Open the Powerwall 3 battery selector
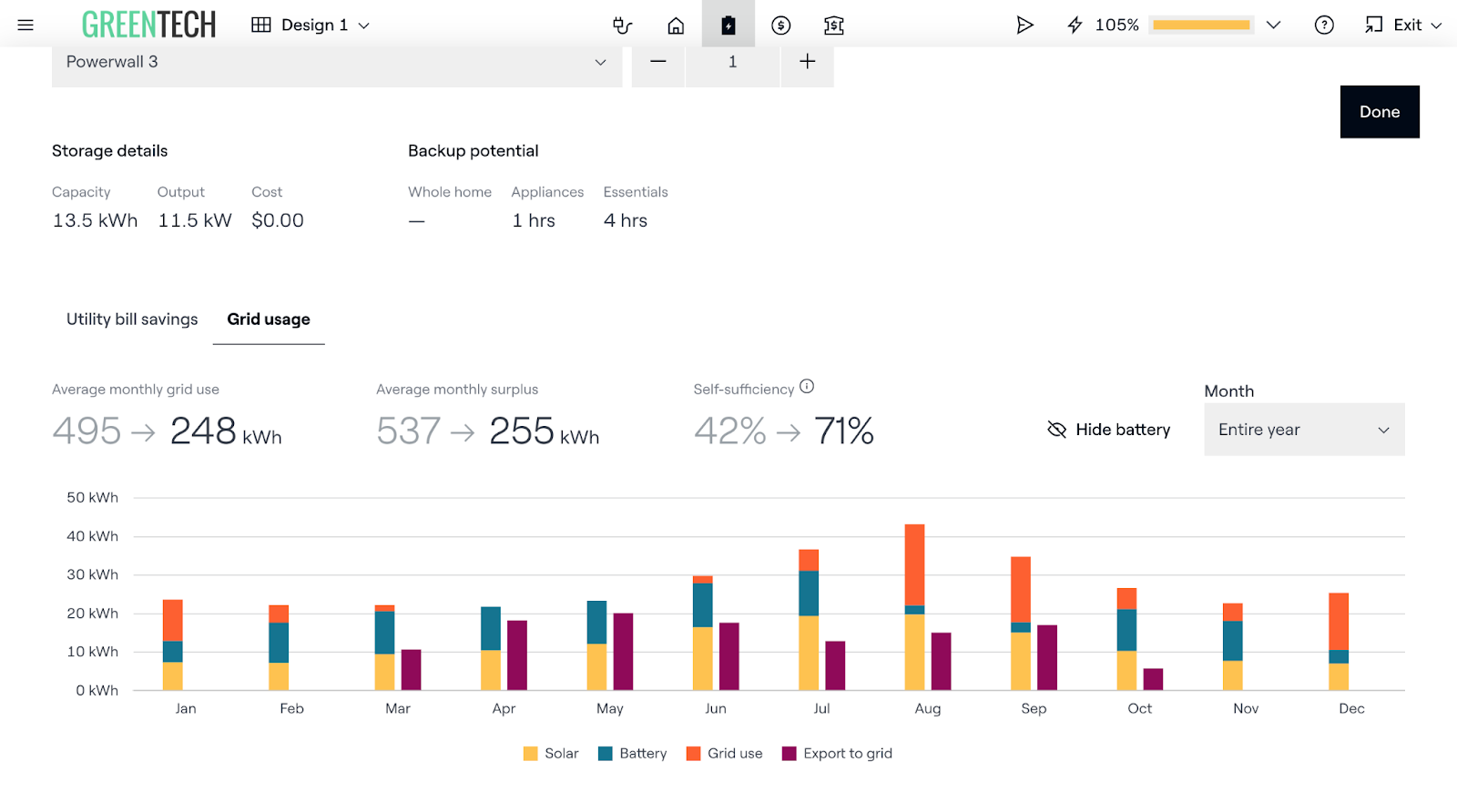The image size is (1457, 812). point(337,62)
